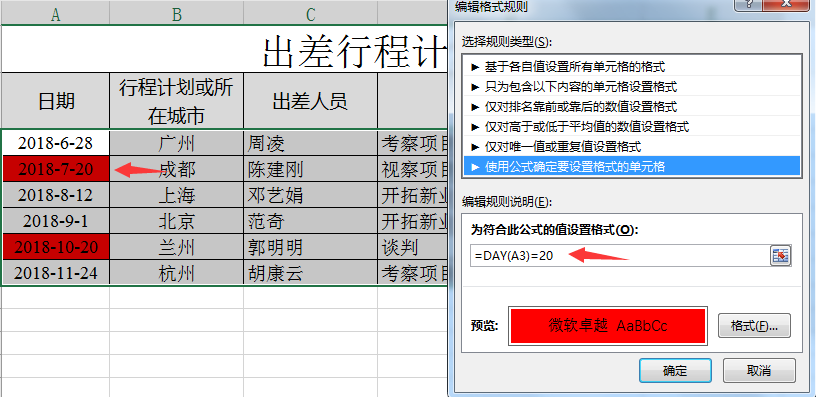The width and height of the screenshot is (816, 397).
Task: Click the range selector icon in formula box
Action: (780, 256)
